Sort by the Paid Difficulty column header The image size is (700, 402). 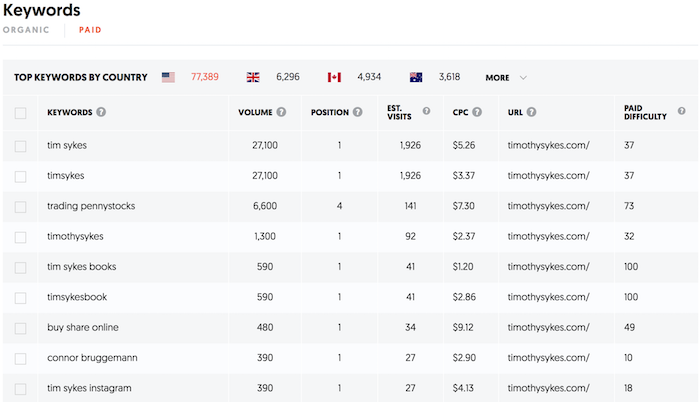click(x=645, y=112)
